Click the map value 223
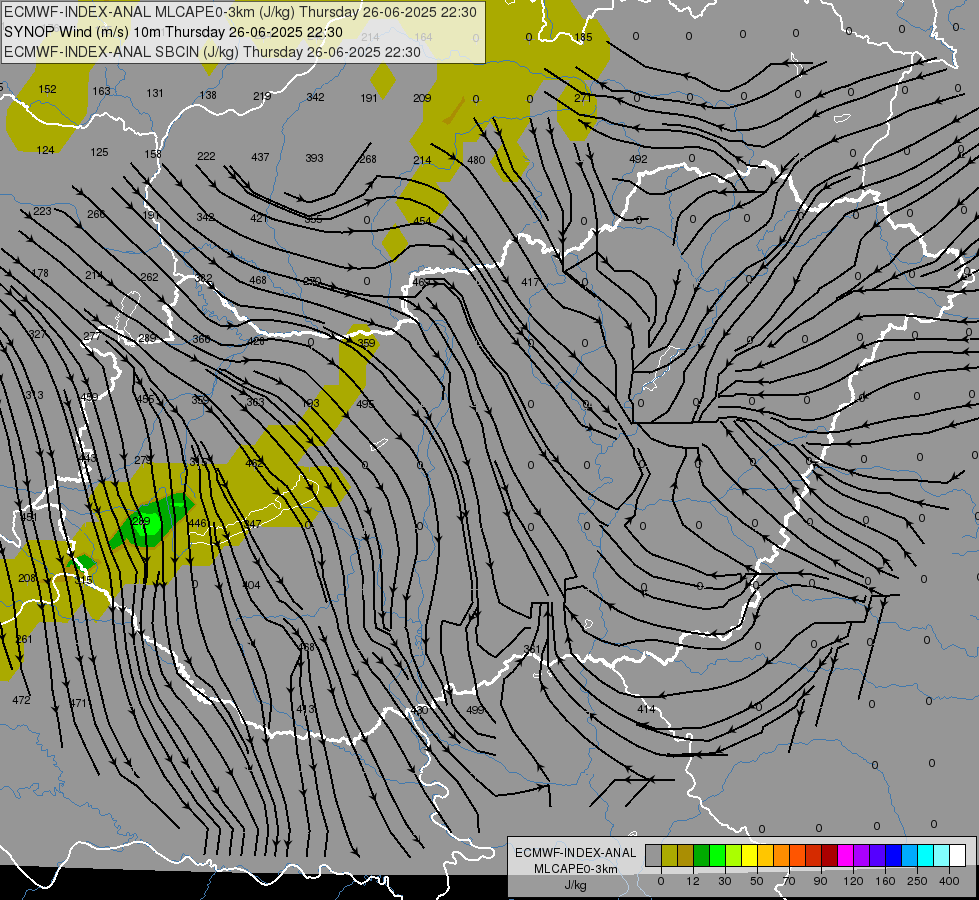Screen dimensions: 979x900 pos(42,211)
